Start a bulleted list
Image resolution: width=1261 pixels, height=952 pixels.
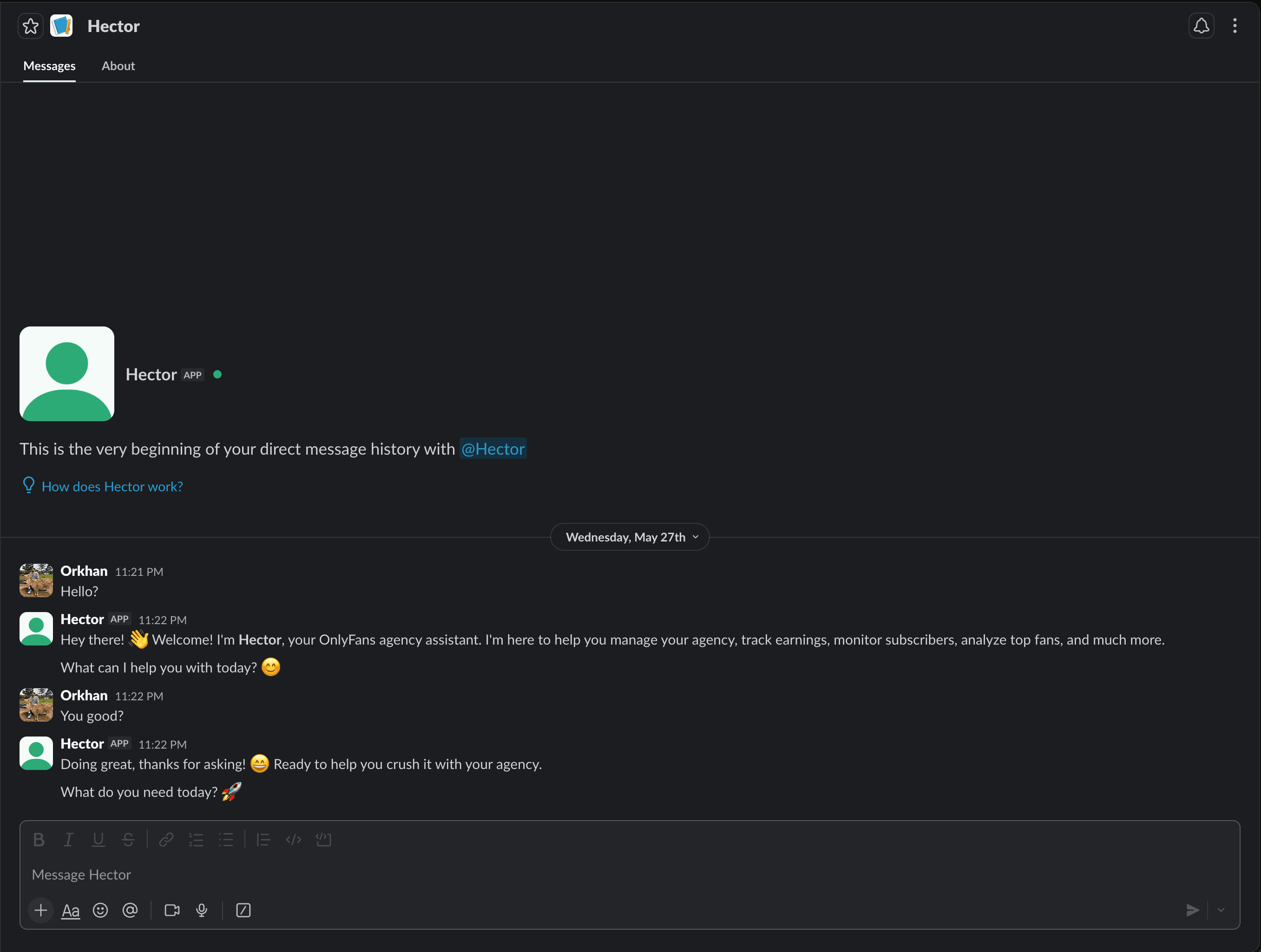tap(226, 840)
